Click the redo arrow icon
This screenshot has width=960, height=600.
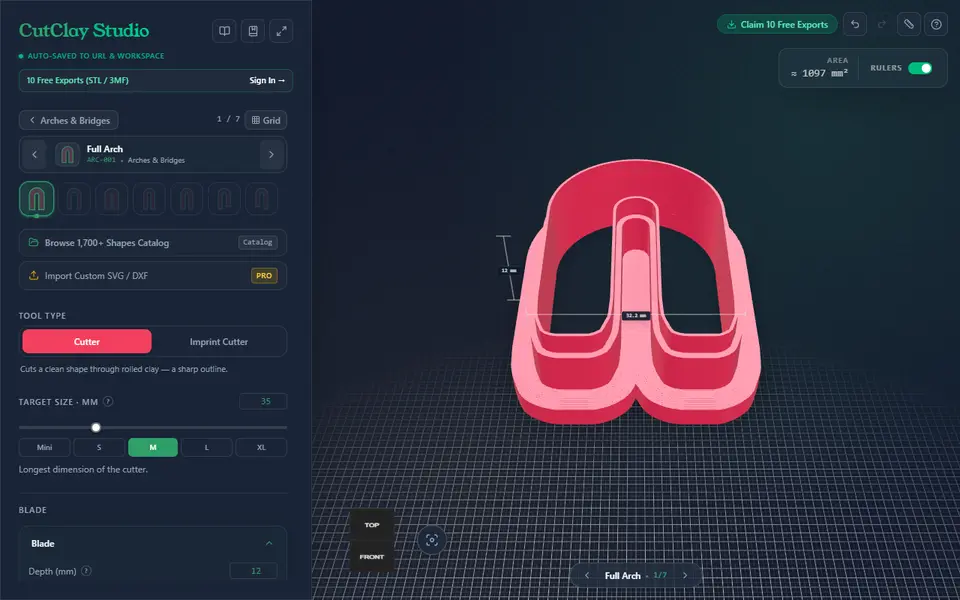point(882,24)
